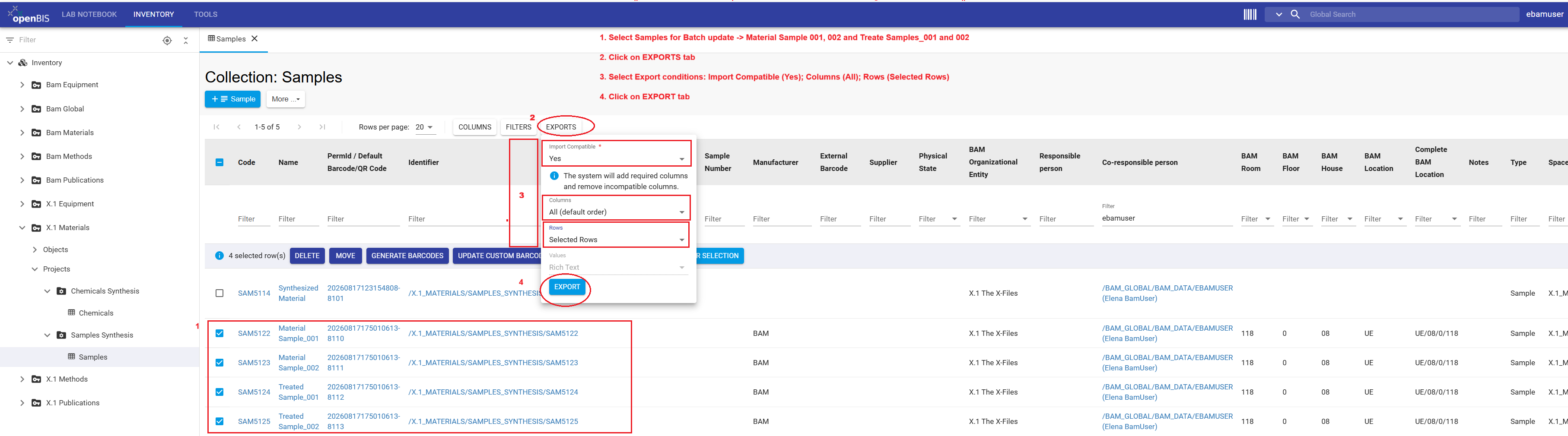Click the Chemicals collection table icon
The height and width of the screenshot is (436, 1568).
pos(72,313)
